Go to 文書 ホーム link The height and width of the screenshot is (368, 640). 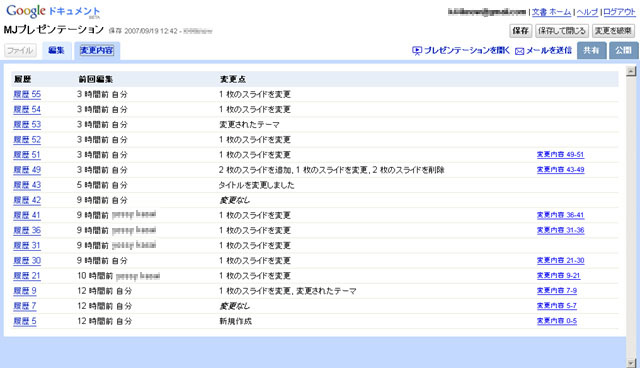(x=551, y=12)
